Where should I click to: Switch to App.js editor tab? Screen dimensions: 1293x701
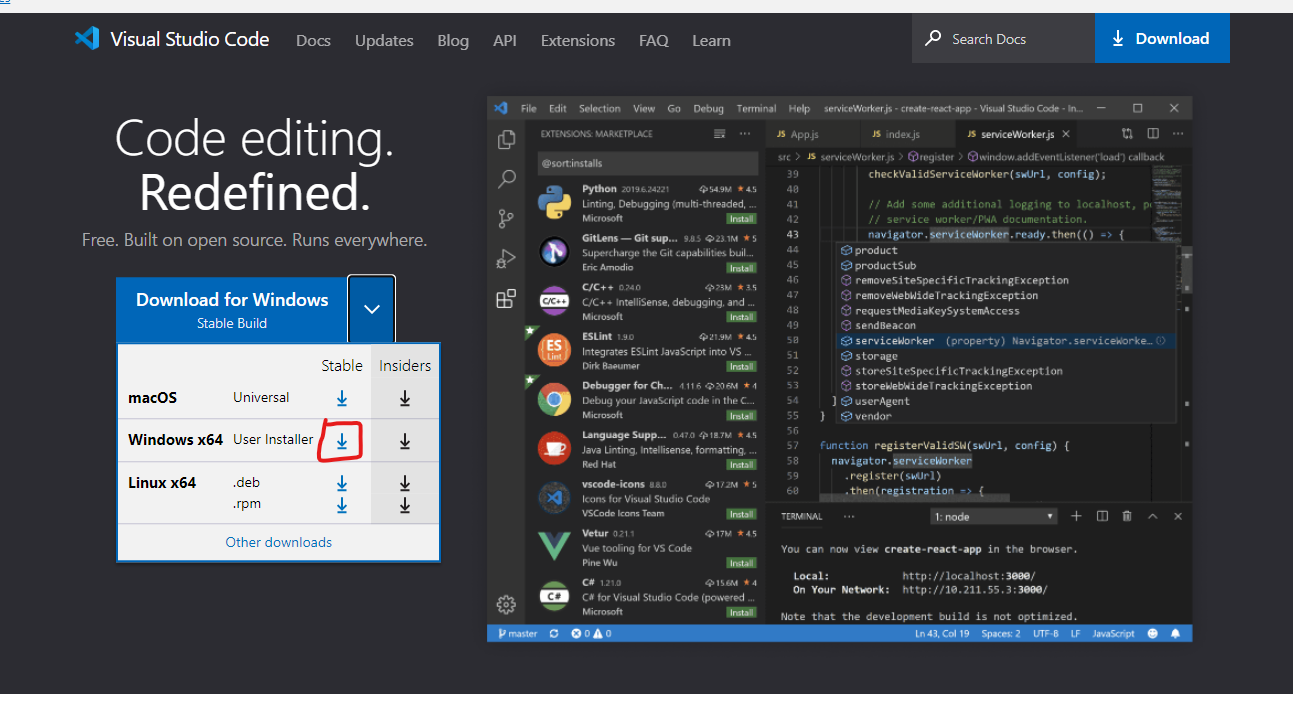pos(805,134)
